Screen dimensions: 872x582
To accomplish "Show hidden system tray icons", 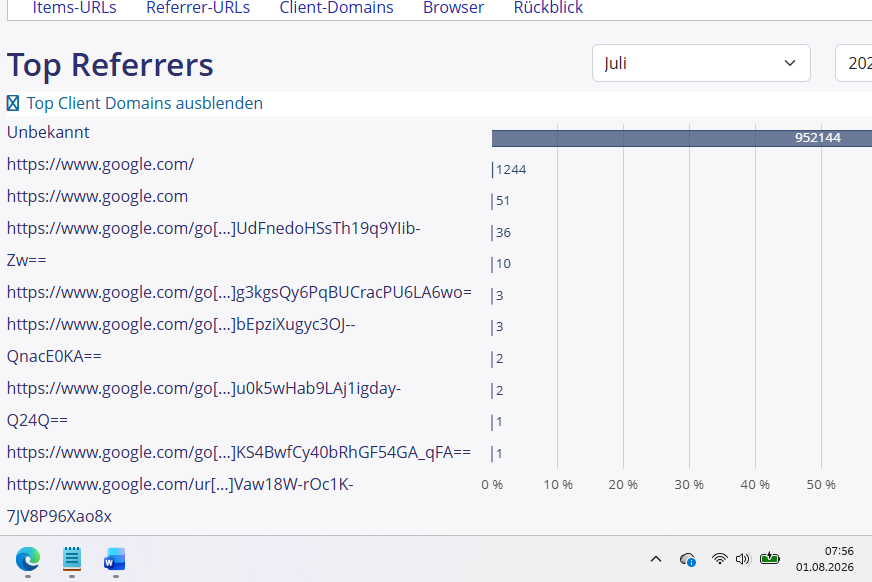I will point(656,559).
